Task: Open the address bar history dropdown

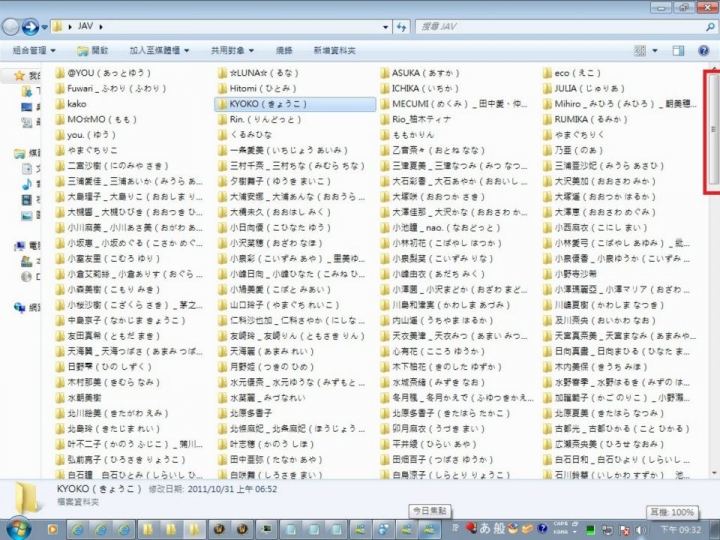Action: click(386, 27)
